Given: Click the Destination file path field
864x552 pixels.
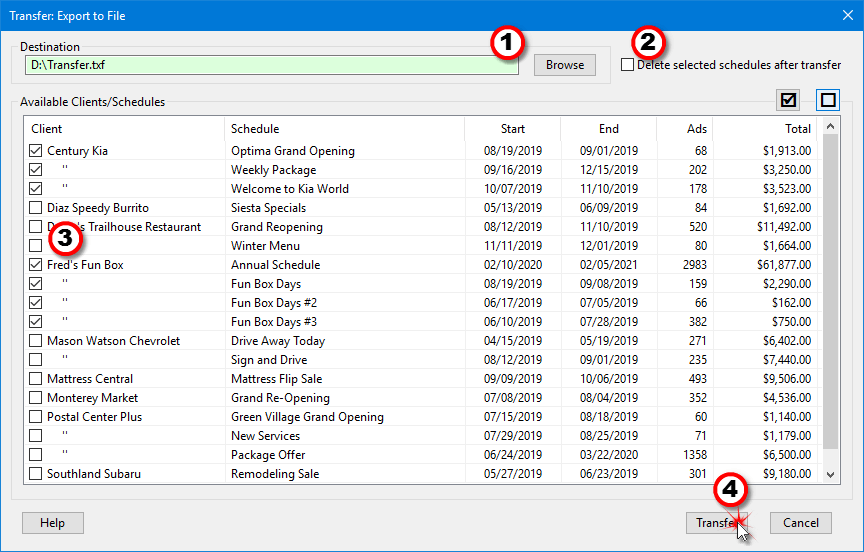Looking at the screenshot, I should coord(272,64).
